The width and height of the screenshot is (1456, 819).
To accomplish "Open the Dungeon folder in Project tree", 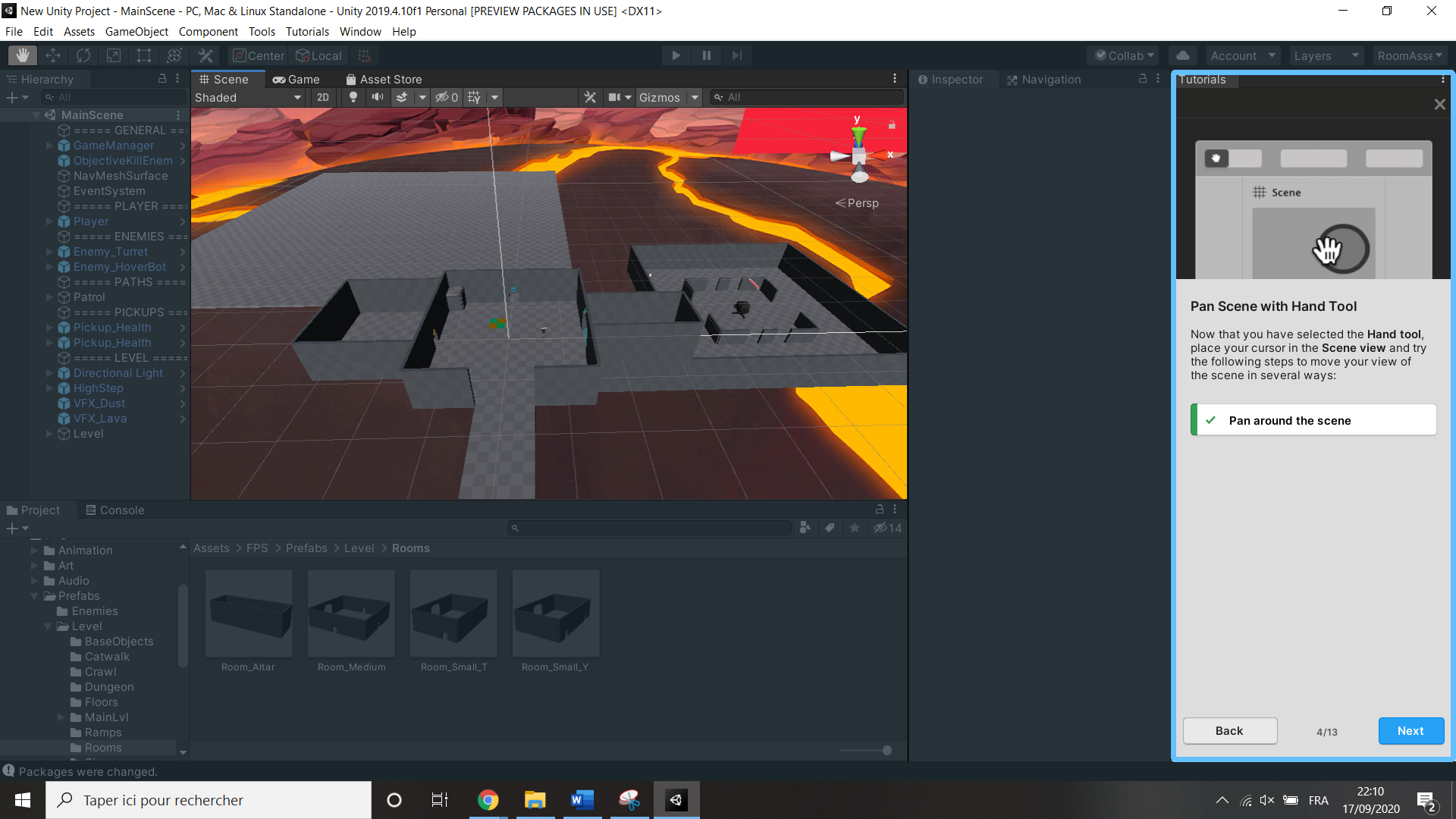I will [108, 687].
